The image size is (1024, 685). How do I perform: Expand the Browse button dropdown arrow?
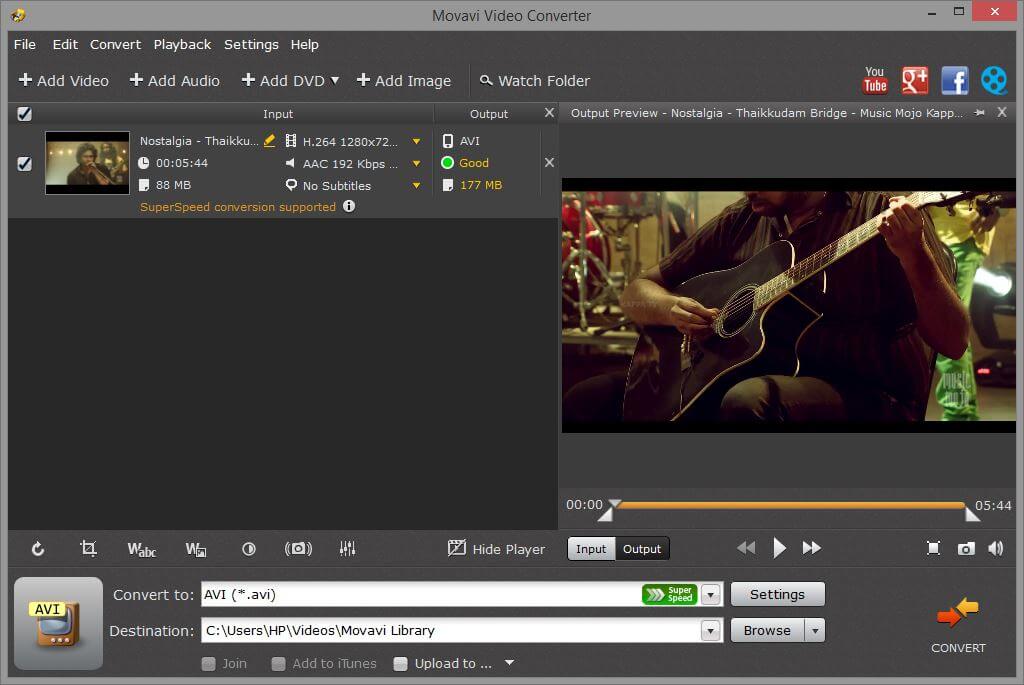(815, 631)
